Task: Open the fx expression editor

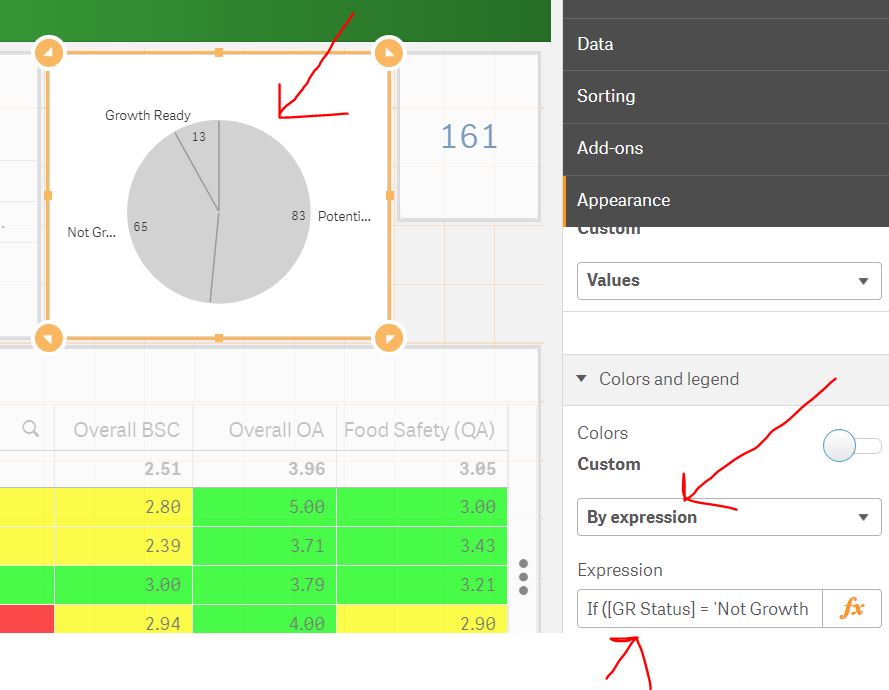Action: (x=851, y=608)
